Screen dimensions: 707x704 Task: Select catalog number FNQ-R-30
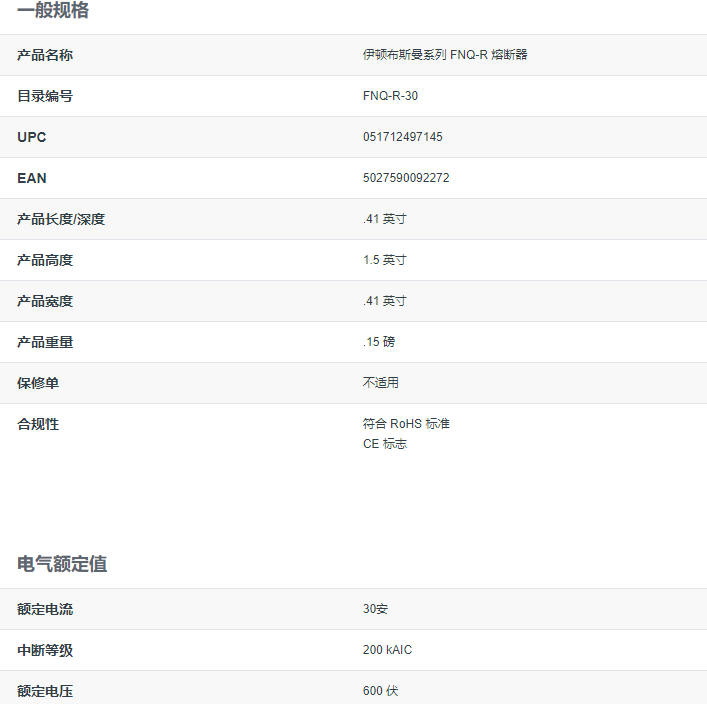(x=390, y=96)
